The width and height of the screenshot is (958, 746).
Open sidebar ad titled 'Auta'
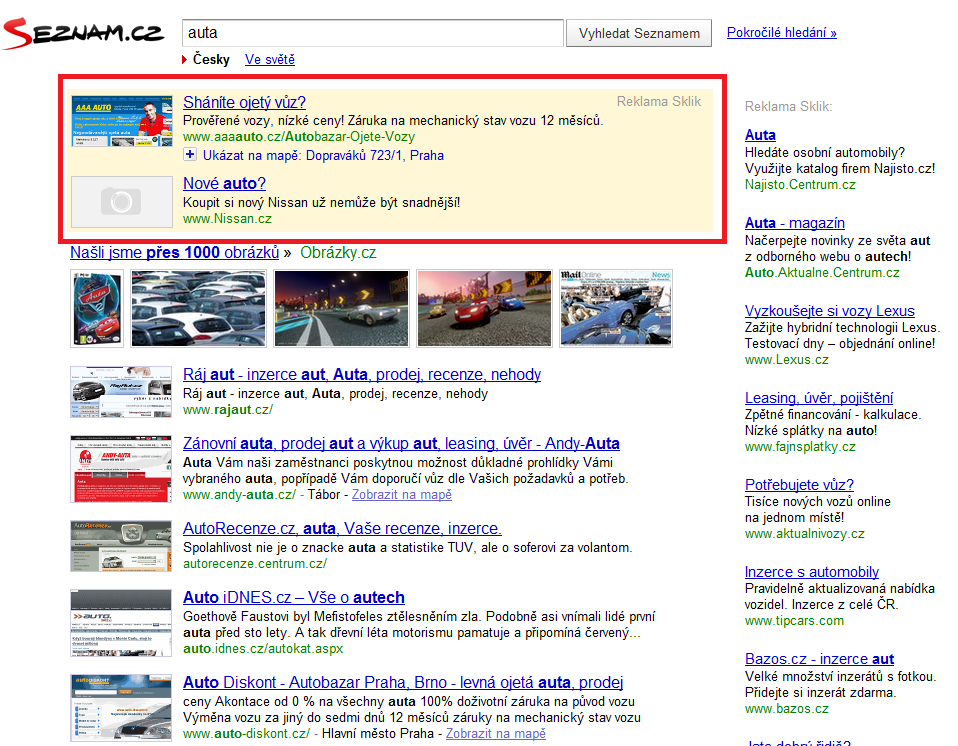point(760,135)
